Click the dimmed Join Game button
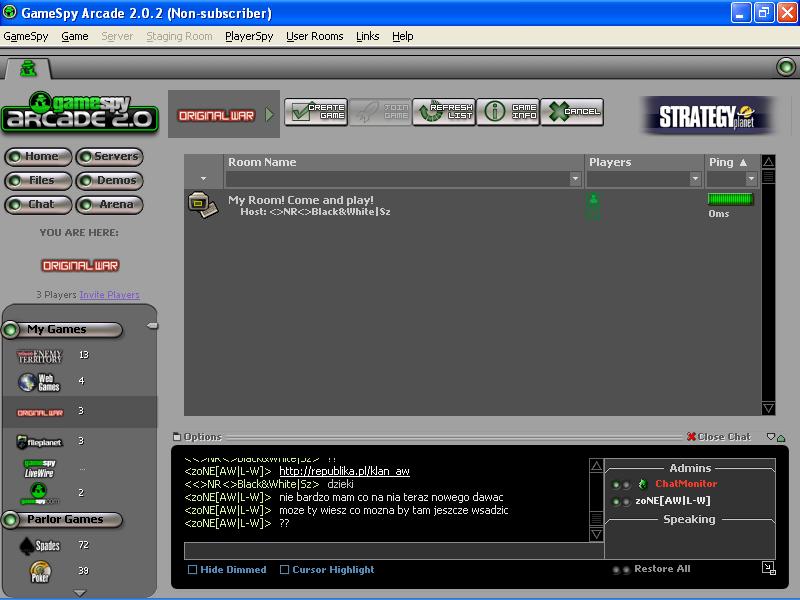This screenshot has width=800, height=600. point(380,112)
